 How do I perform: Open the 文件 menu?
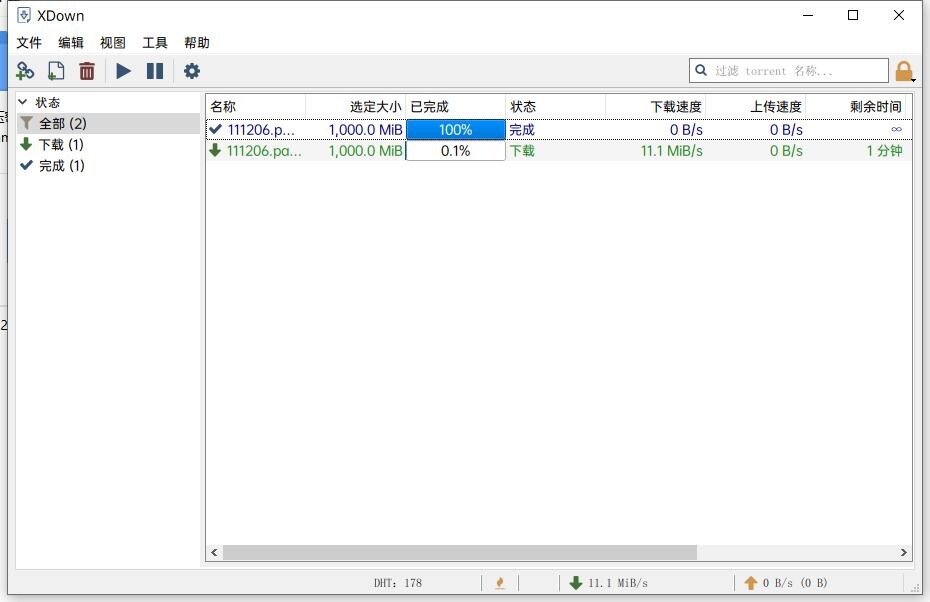29,43
